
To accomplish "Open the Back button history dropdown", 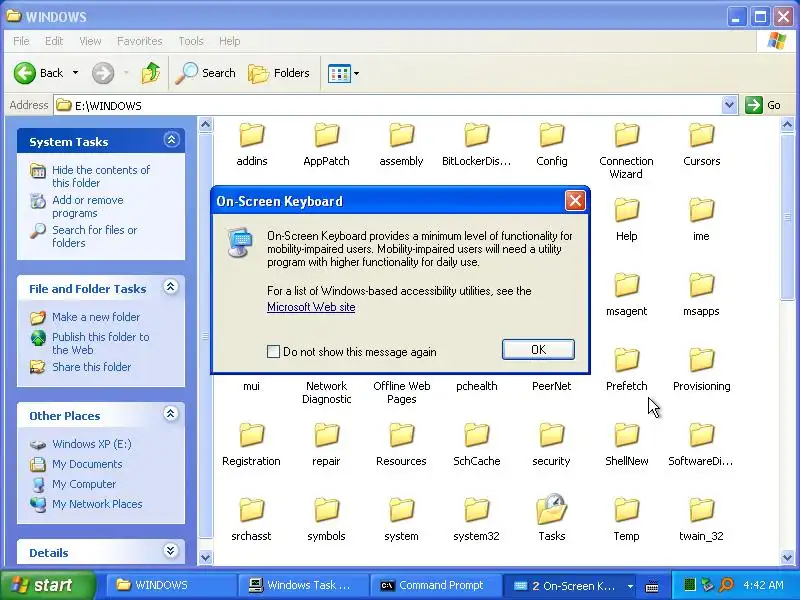I will (x=76, y=73).
